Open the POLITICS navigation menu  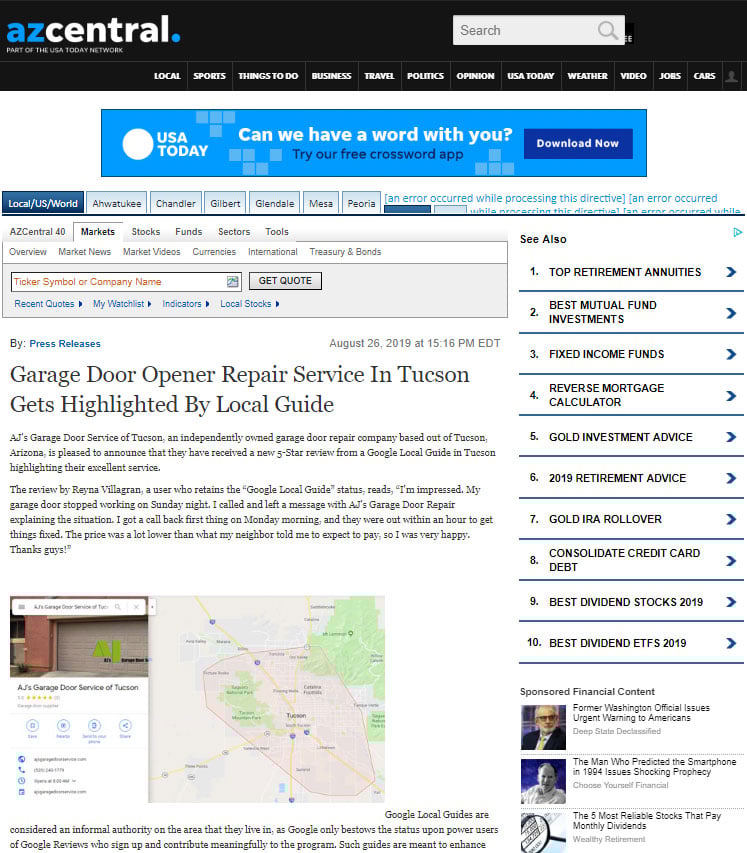[x=425, y=76]
